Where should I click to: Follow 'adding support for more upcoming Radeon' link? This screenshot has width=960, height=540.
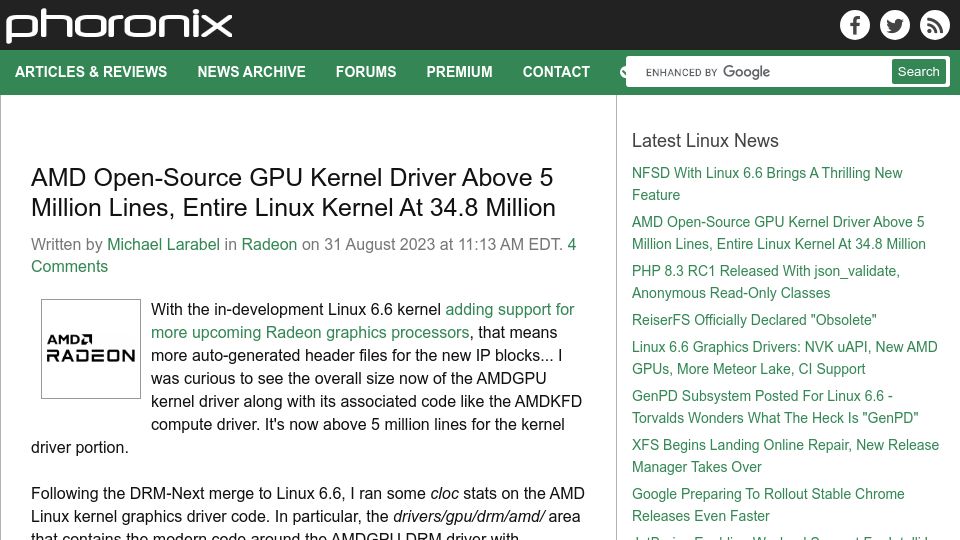coord(362,321)
